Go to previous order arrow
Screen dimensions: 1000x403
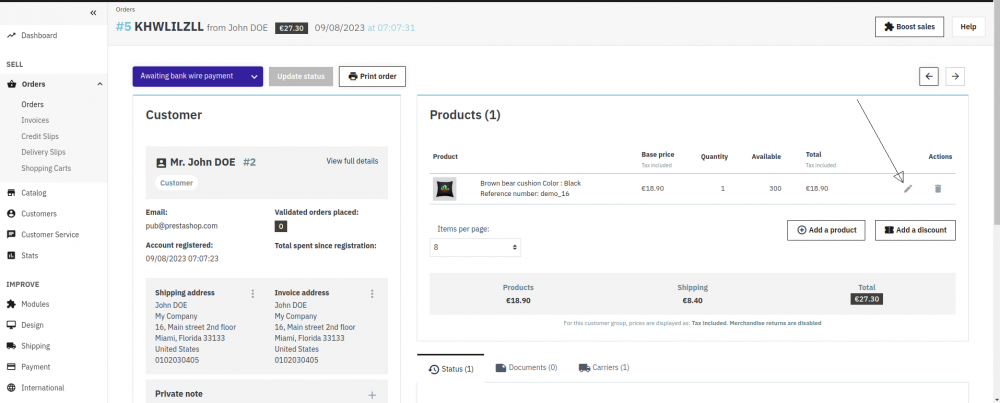(x=929, y=76)
